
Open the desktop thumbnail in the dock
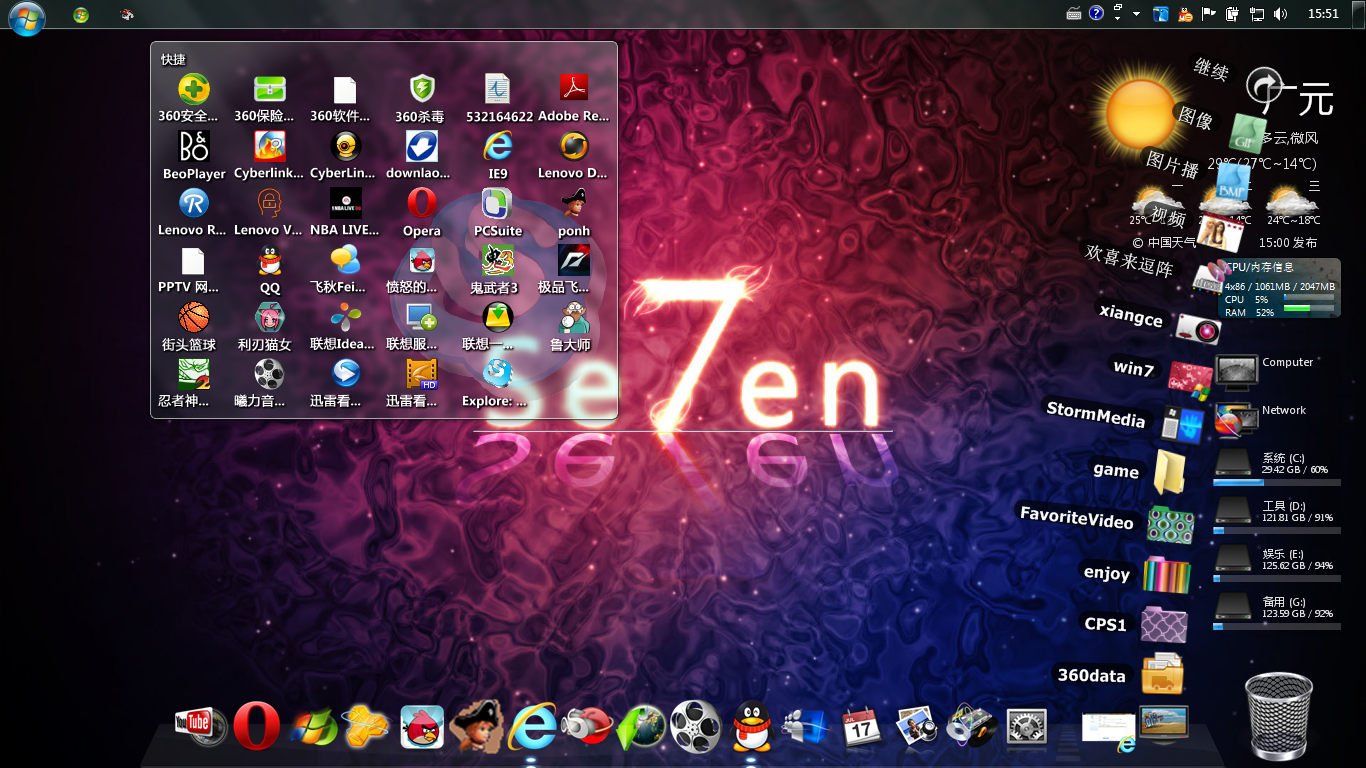1164,724
